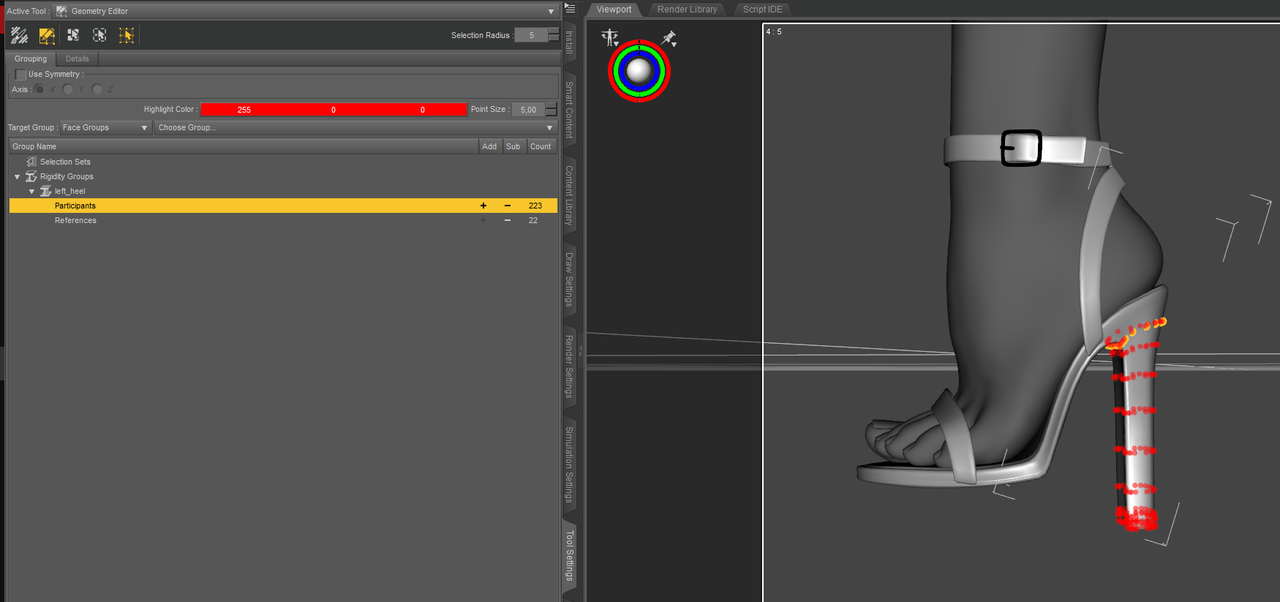Select the Y axis radio button
This screenshot has width=1280, height=602.
pyautogui.click(x=68, y=90)
